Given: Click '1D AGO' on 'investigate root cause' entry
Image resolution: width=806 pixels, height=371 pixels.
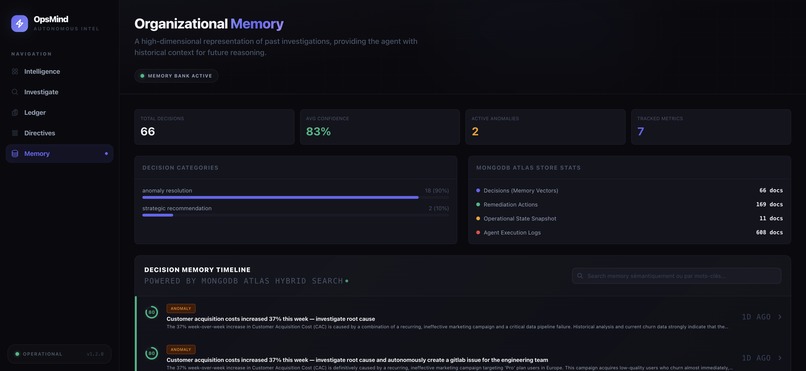Looking at the screenshot, I should point(756,317).
